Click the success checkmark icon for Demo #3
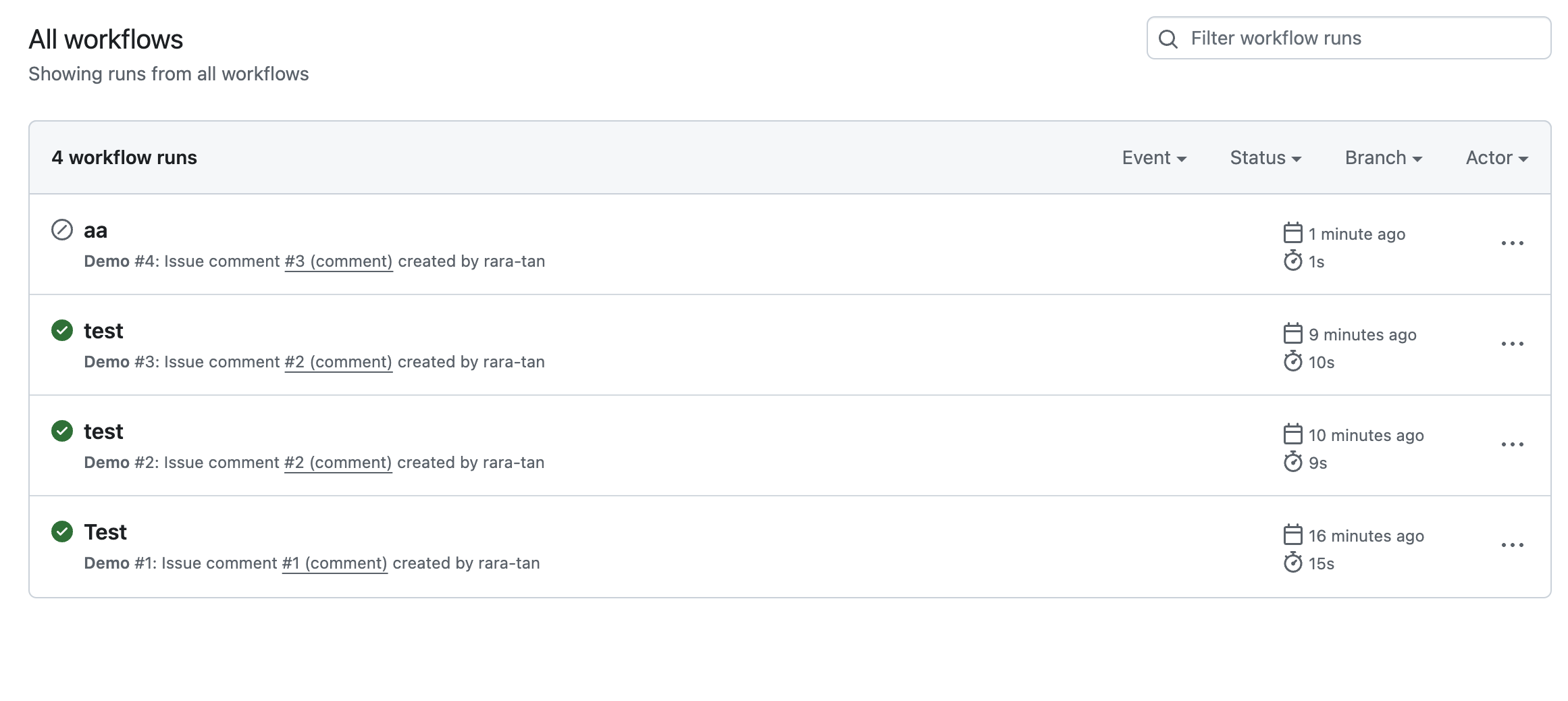This screenshot has height=701, width=1568. coord(62,331)
